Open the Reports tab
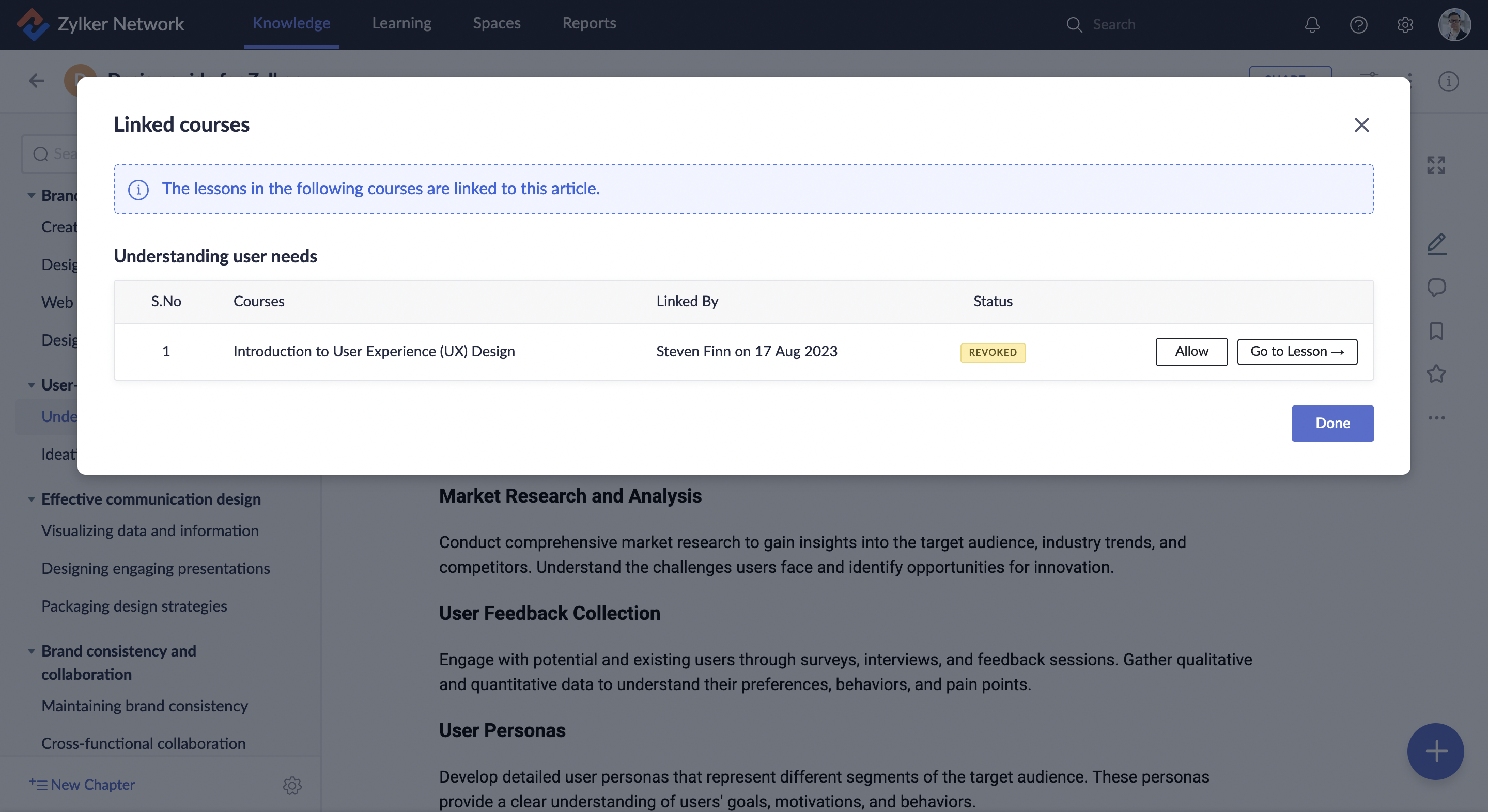This screenshot has width=1488, height=812. [x=588, y=23]
